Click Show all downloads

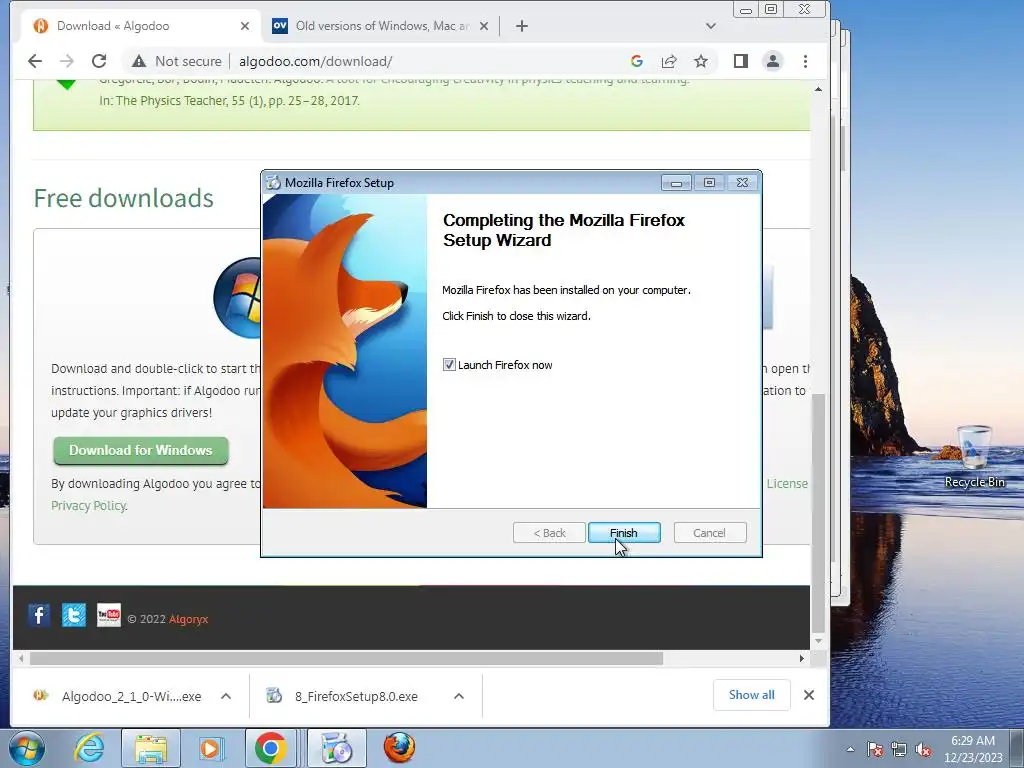pyautogui.click(x=752, y=695)
